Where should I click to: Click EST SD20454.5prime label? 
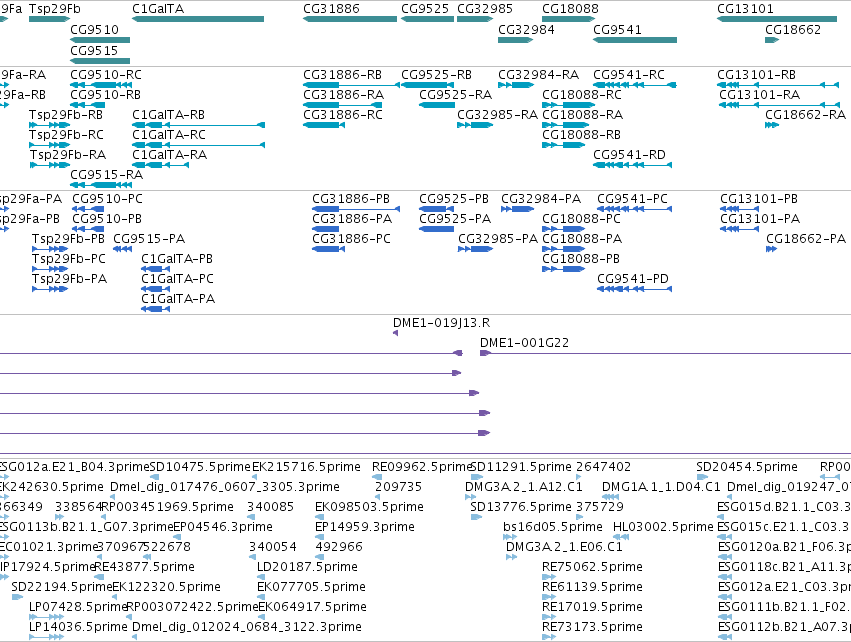pos(747,467)
